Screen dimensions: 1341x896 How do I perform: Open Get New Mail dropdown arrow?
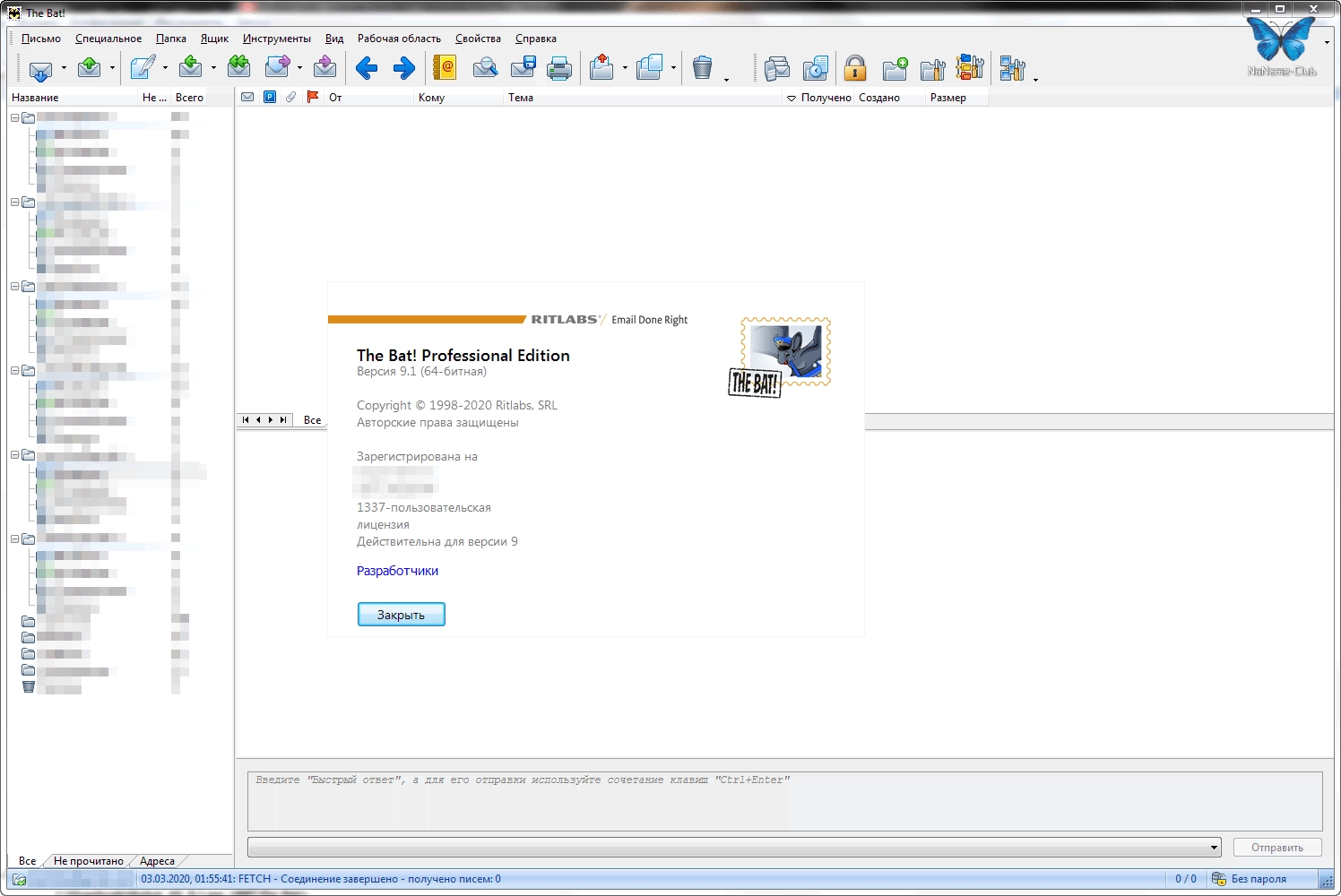coord(64,68)
